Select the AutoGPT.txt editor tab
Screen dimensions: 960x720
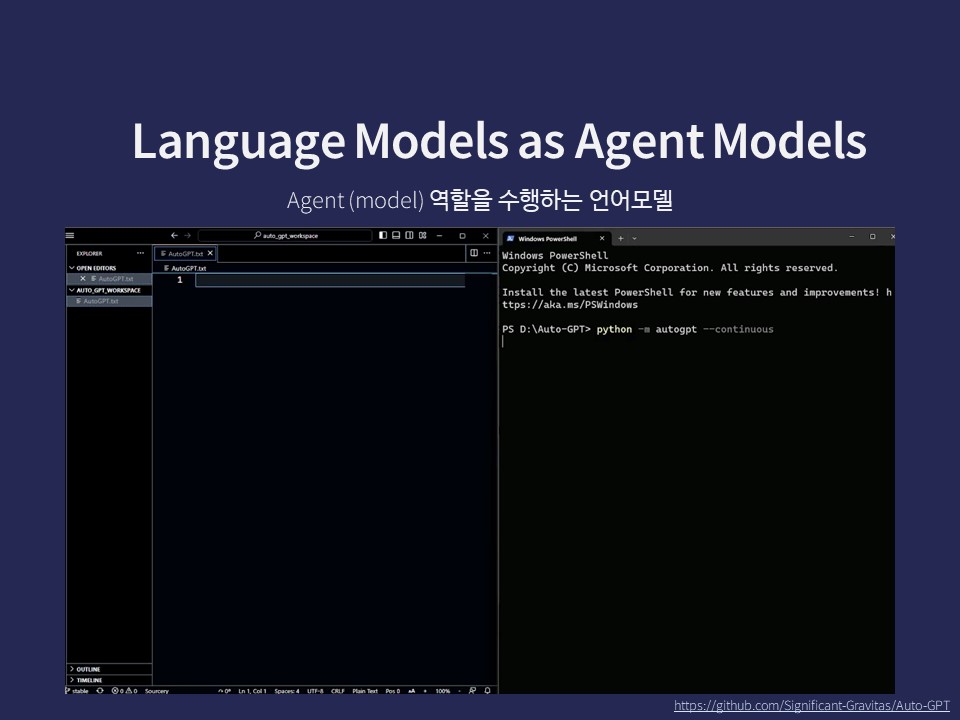tap(184, 254)
